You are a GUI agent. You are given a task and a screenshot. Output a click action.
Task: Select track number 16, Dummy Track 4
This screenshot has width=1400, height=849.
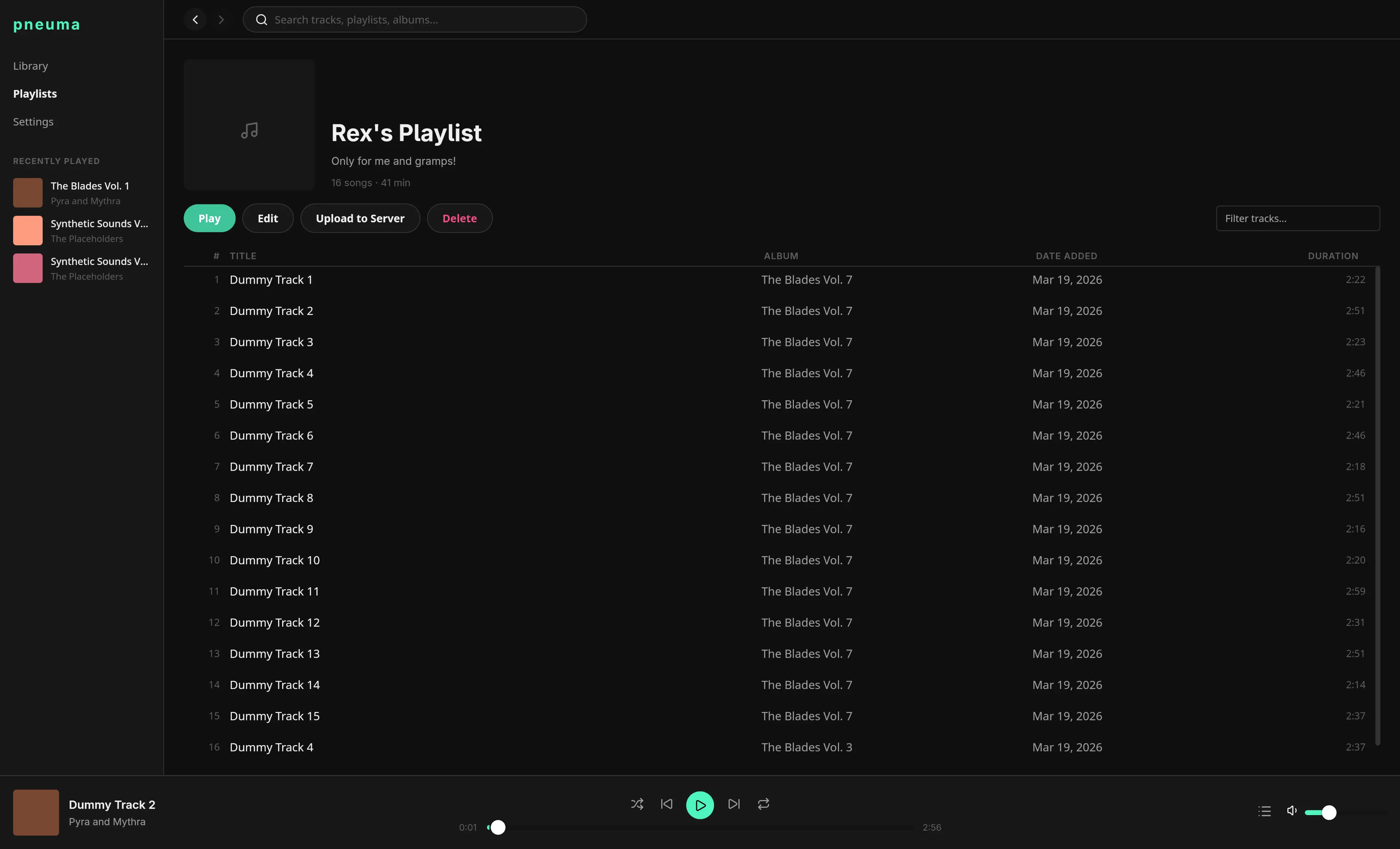coord(779,747)
